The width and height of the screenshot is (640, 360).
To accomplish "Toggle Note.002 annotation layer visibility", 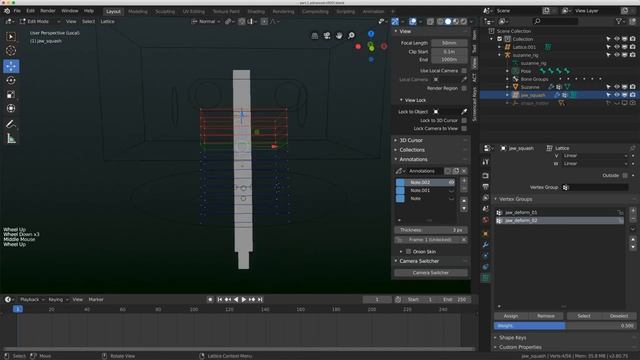I will pyautogui.click(x=451, y=182).
